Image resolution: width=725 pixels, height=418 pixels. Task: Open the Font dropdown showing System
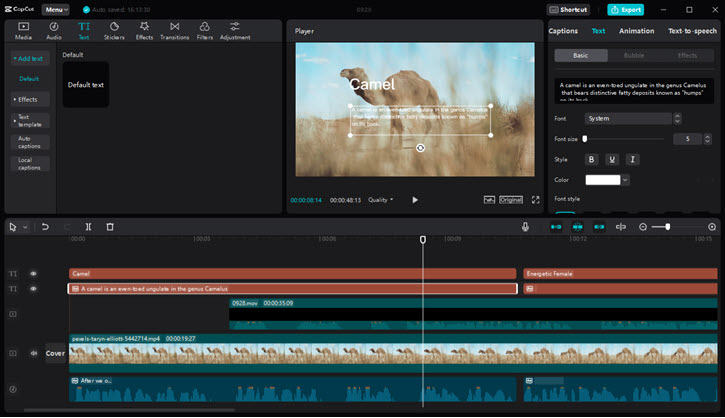628,118
